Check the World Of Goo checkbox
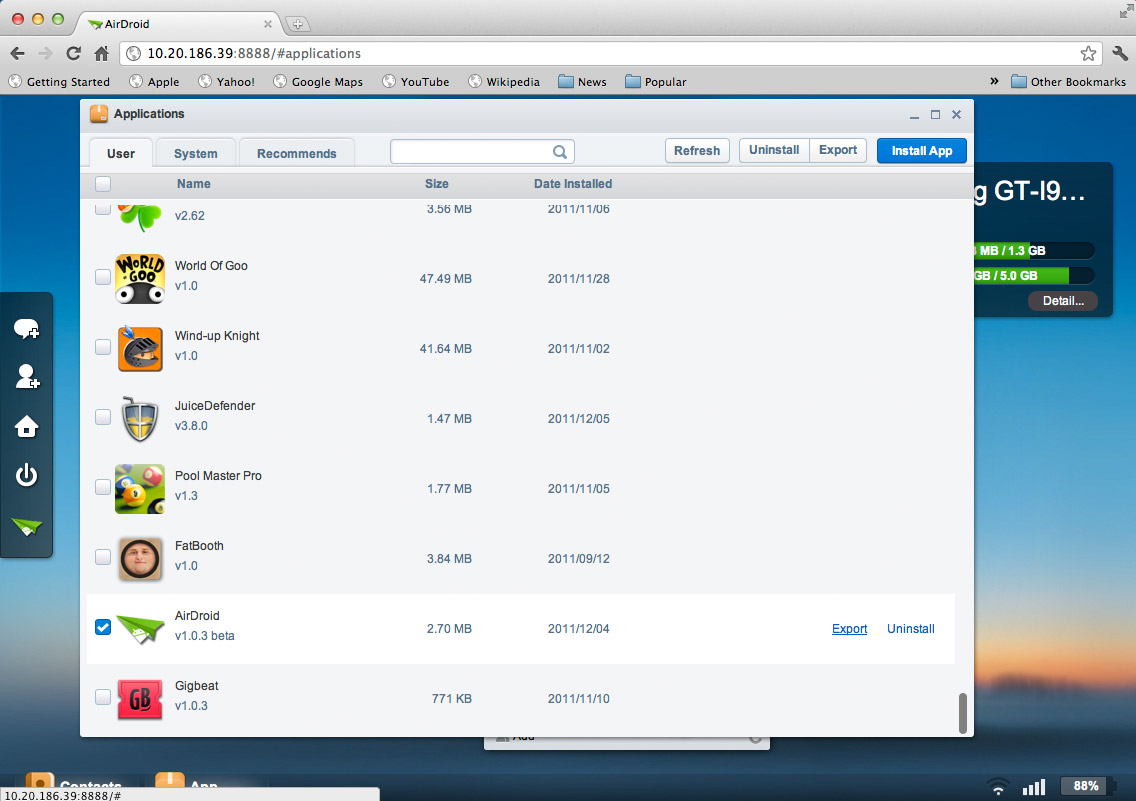 [x=103, y=277]
